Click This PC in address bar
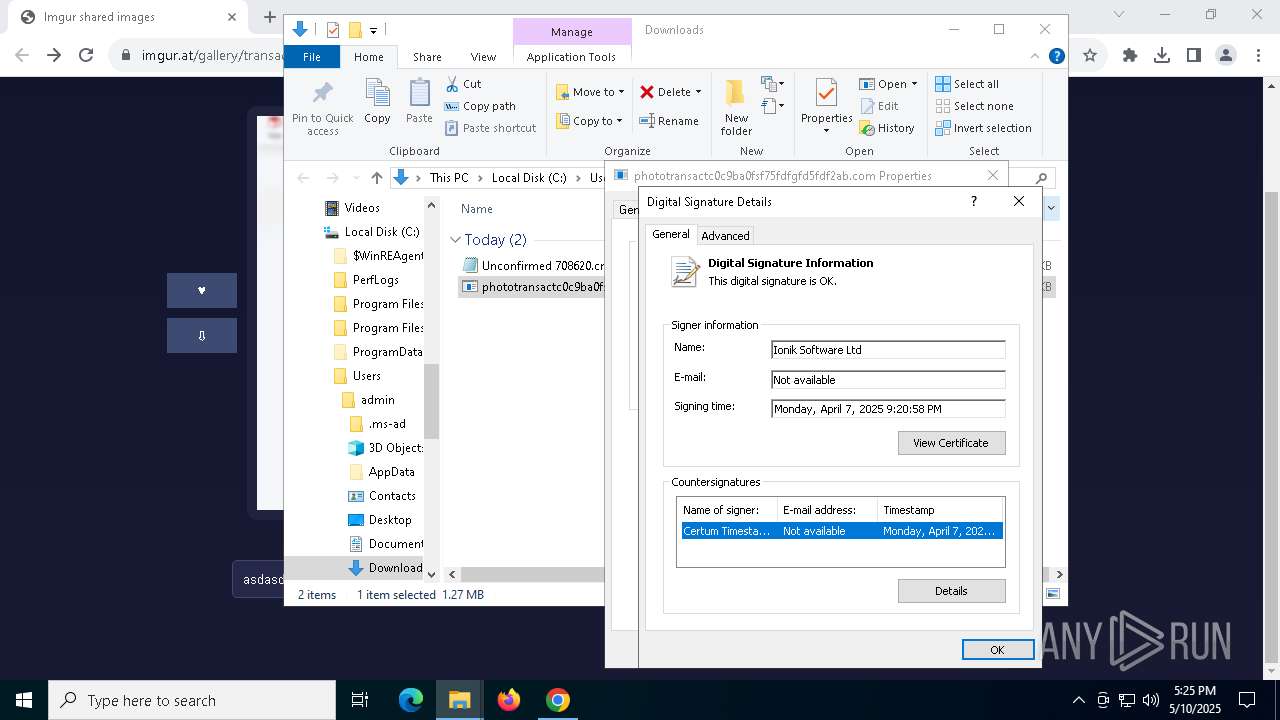Screen dimensions: 1280x720 coord(449,178)
